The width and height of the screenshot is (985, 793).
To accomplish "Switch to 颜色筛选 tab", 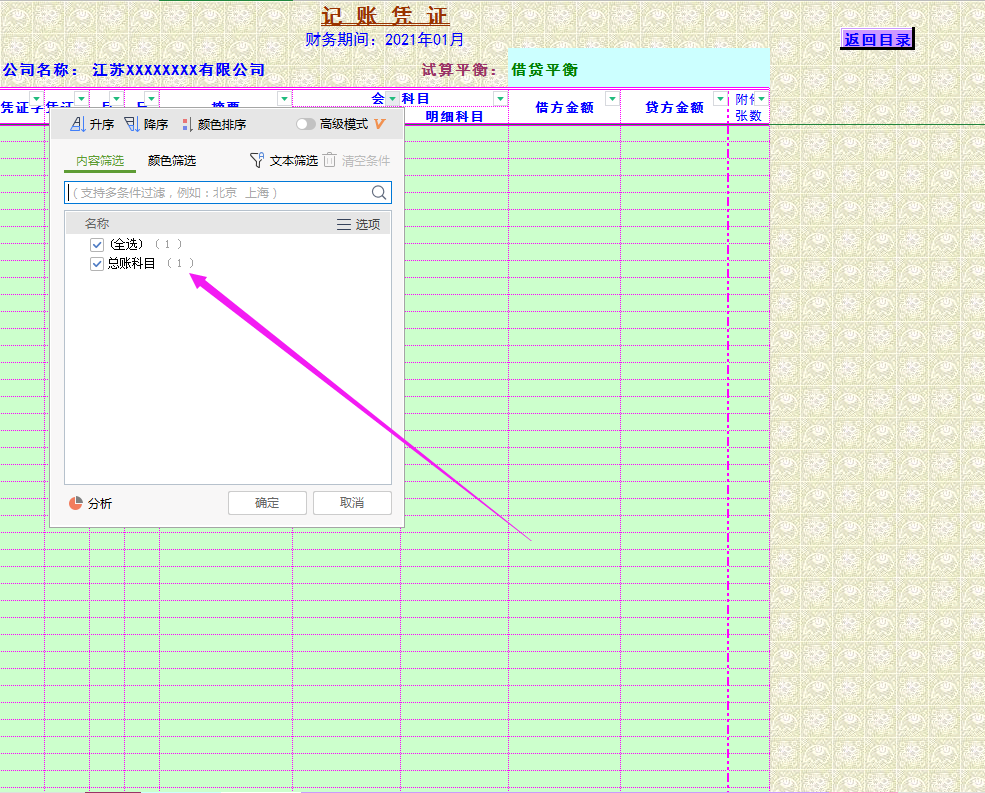I will [171, 161].
